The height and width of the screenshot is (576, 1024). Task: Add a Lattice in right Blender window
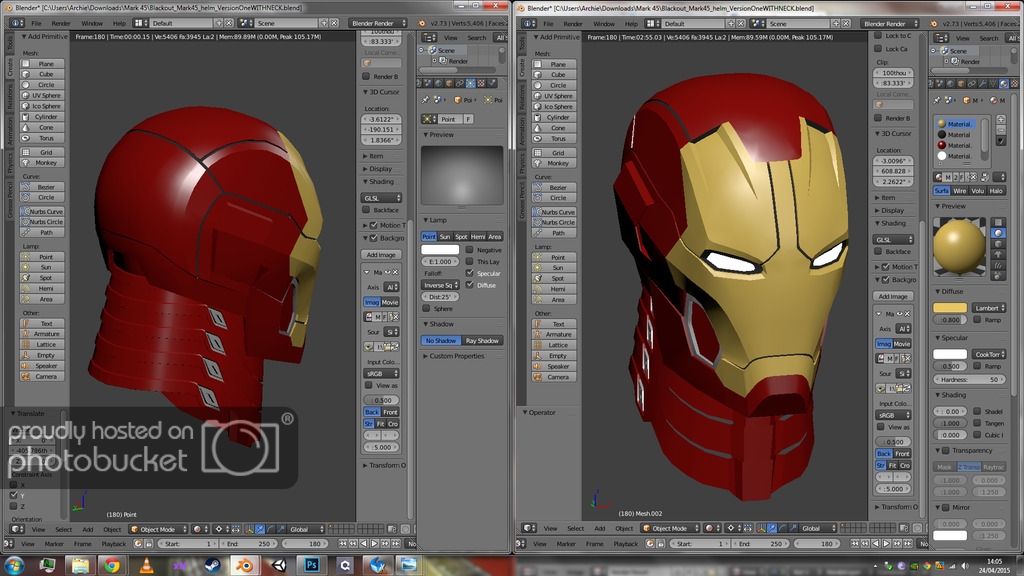[554, 345]
